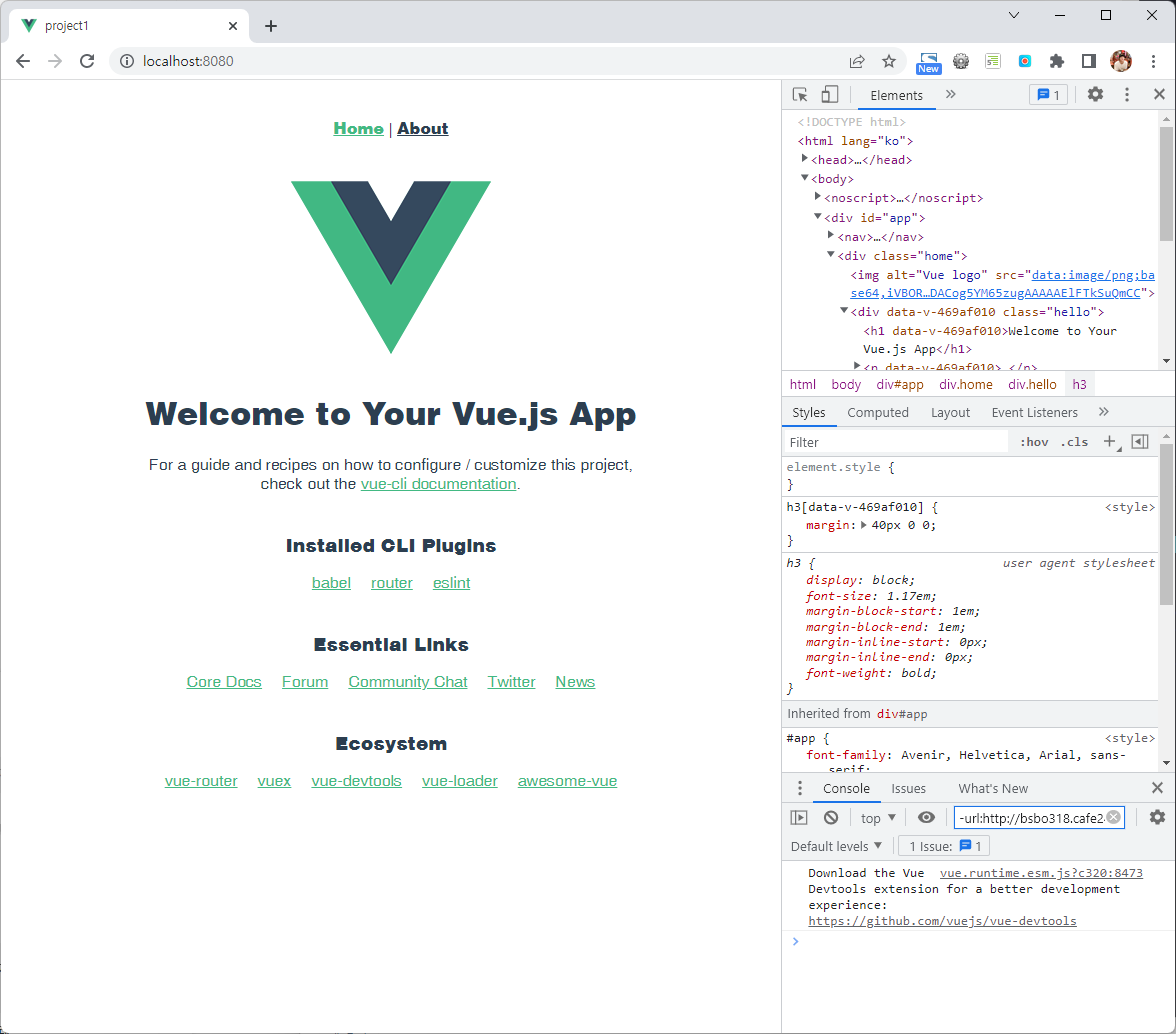Expand the nav element node

[x=831, y=235]
